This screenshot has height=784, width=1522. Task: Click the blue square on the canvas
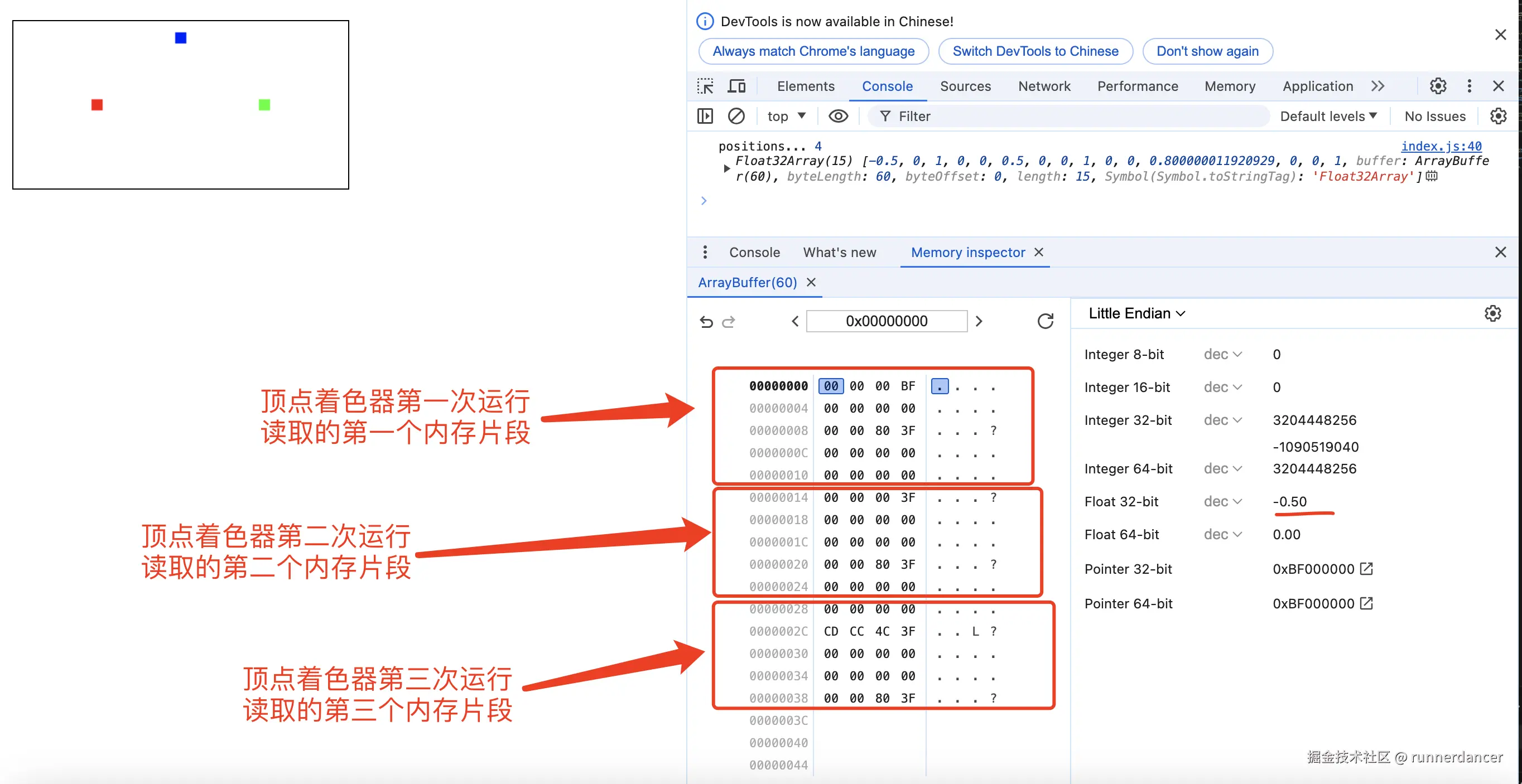pyautogui.click(x=181, y=38)
